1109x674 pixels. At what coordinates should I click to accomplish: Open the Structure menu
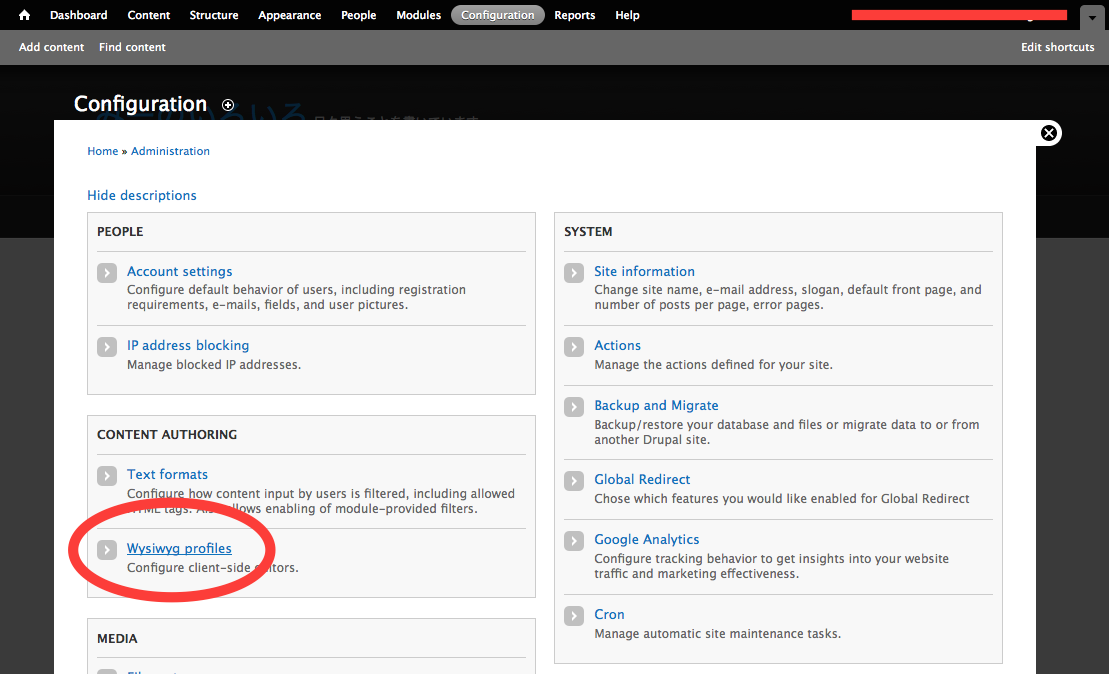[214, 15]
